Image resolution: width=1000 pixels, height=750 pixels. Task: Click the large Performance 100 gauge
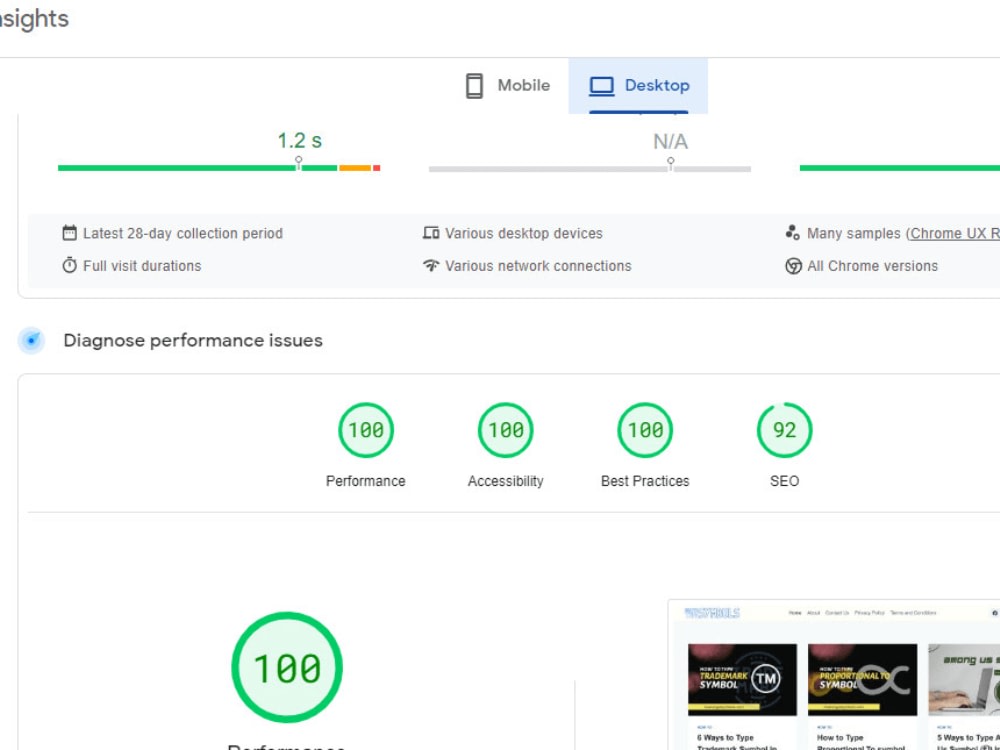tap(287, 667)
